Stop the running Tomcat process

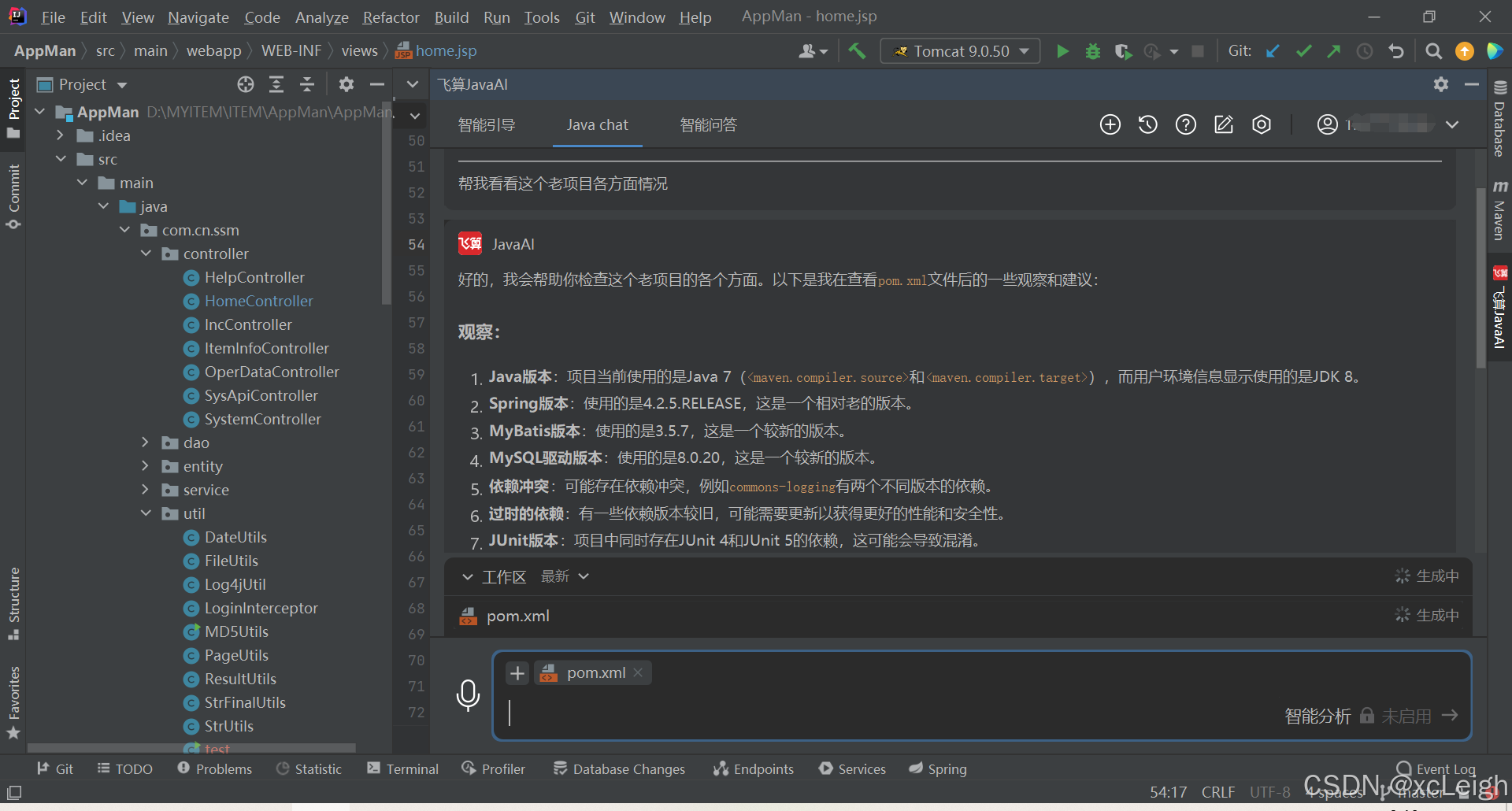point(1198,50)
